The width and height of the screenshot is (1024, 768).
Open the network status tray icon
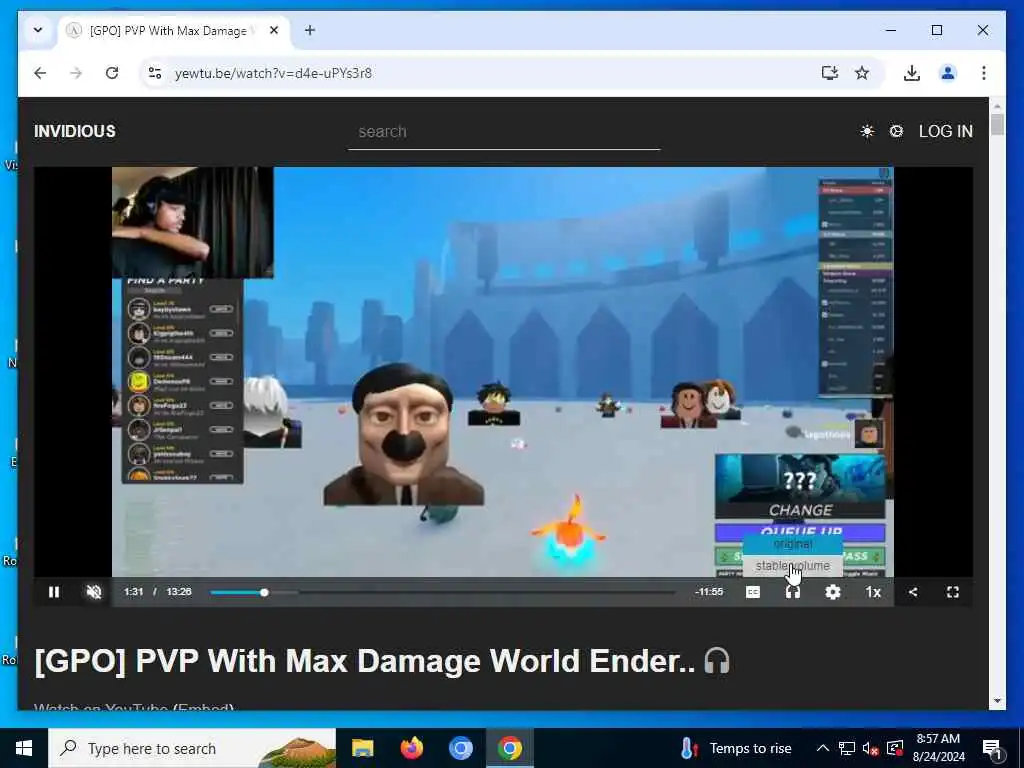point(847,748)
